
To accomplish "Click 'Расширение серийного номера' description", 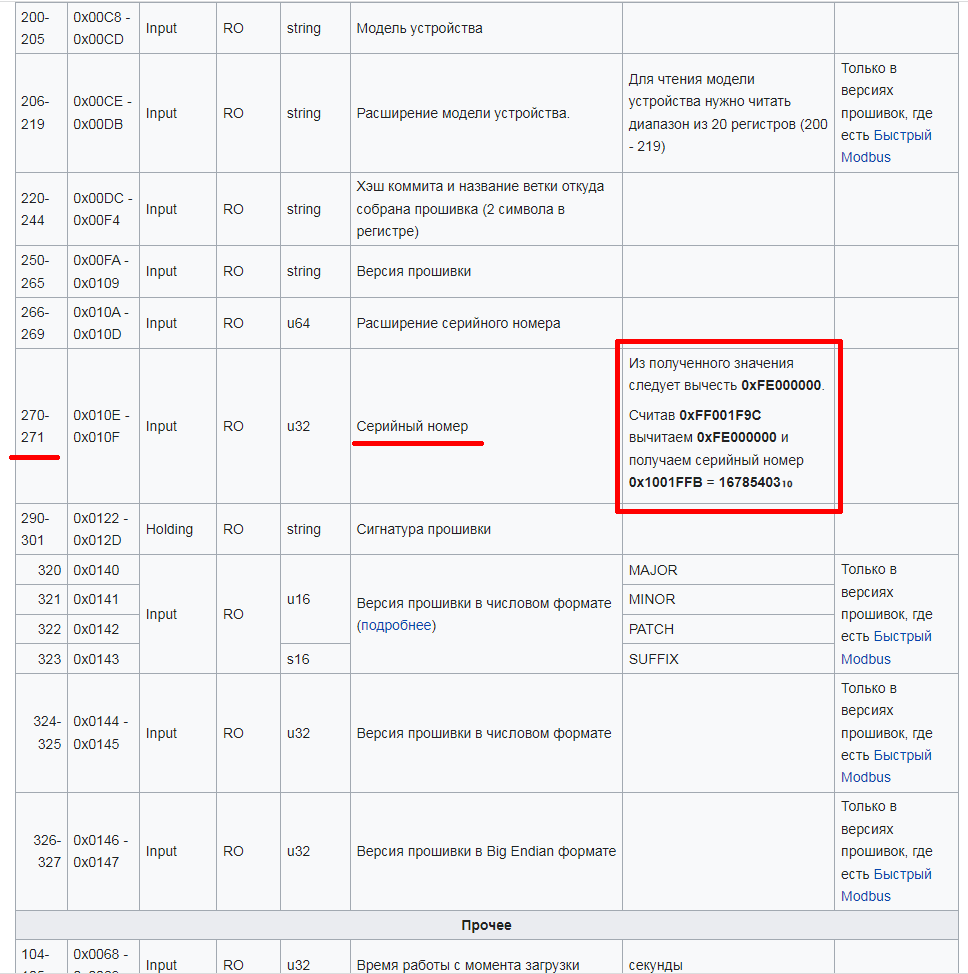I will pos(458,323).
